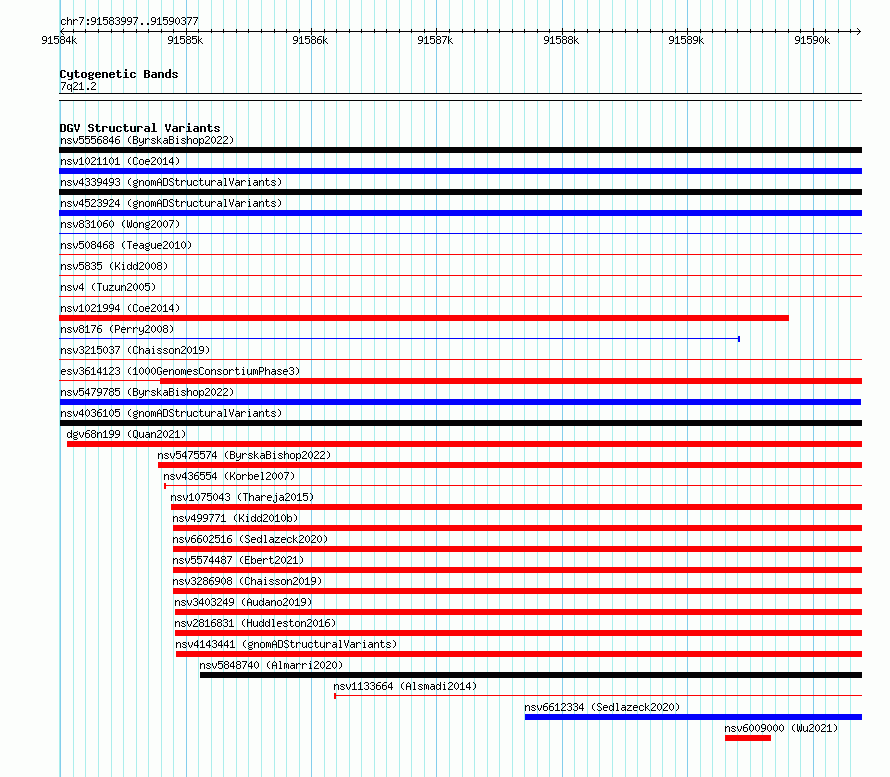Click the nsv5835 (Kidd2008) label

point(114,266)
